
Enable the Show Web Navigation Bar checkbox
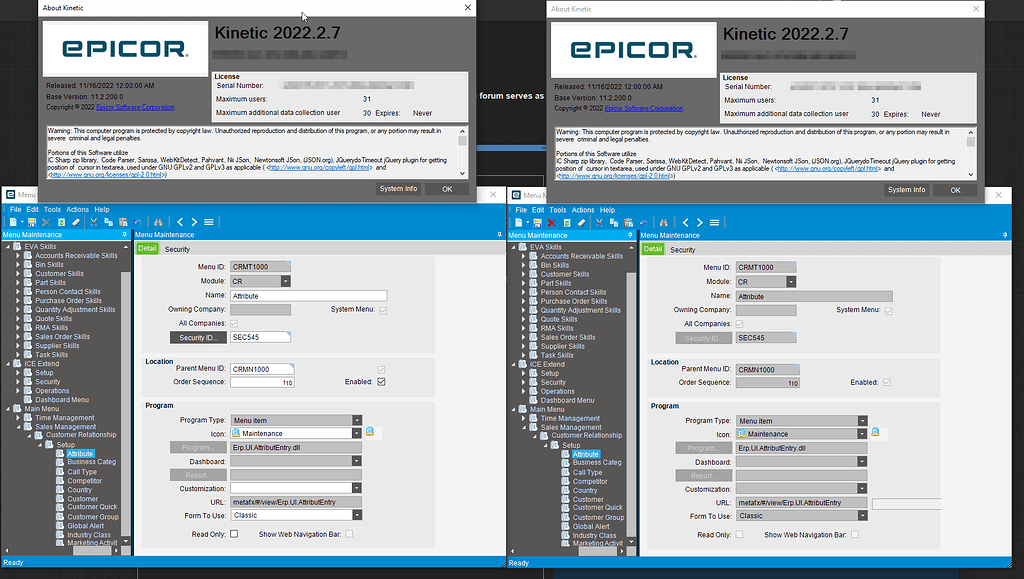pyautogui.click(x=349, y=533)
